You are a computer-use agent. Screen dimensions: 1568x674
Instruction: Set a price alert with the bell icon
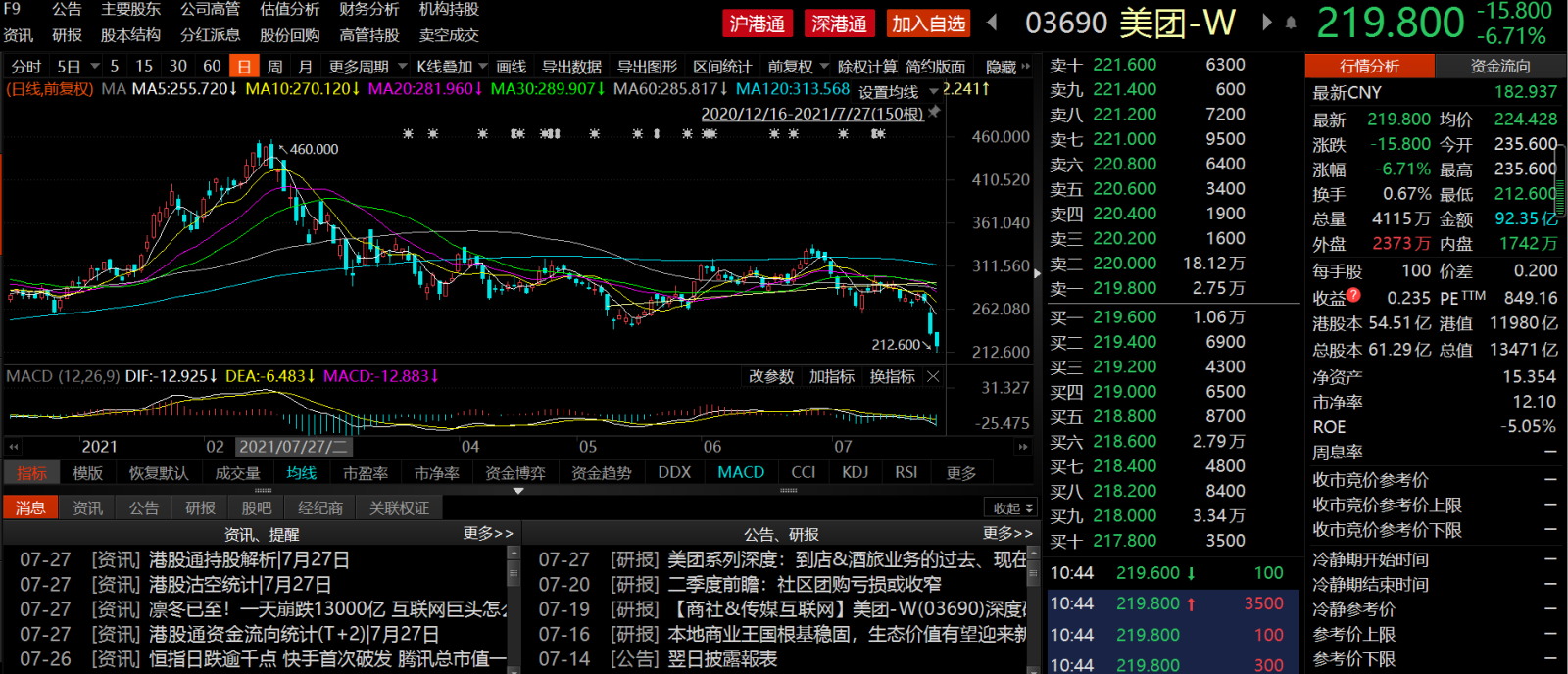click(1291, 22)
